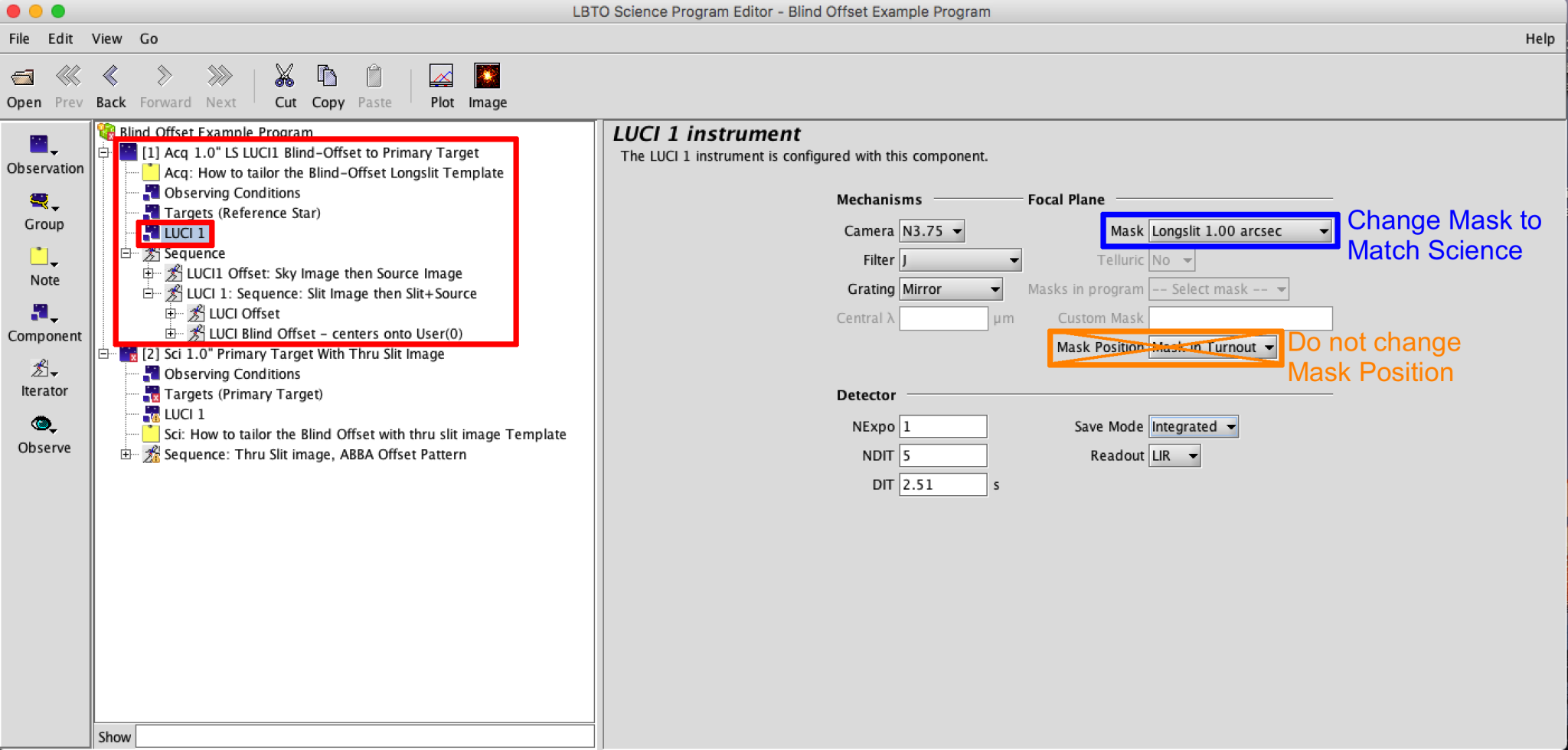Expand the LUCI Offset child node
Screen dimensions: 1568x750
pos(171,313)
